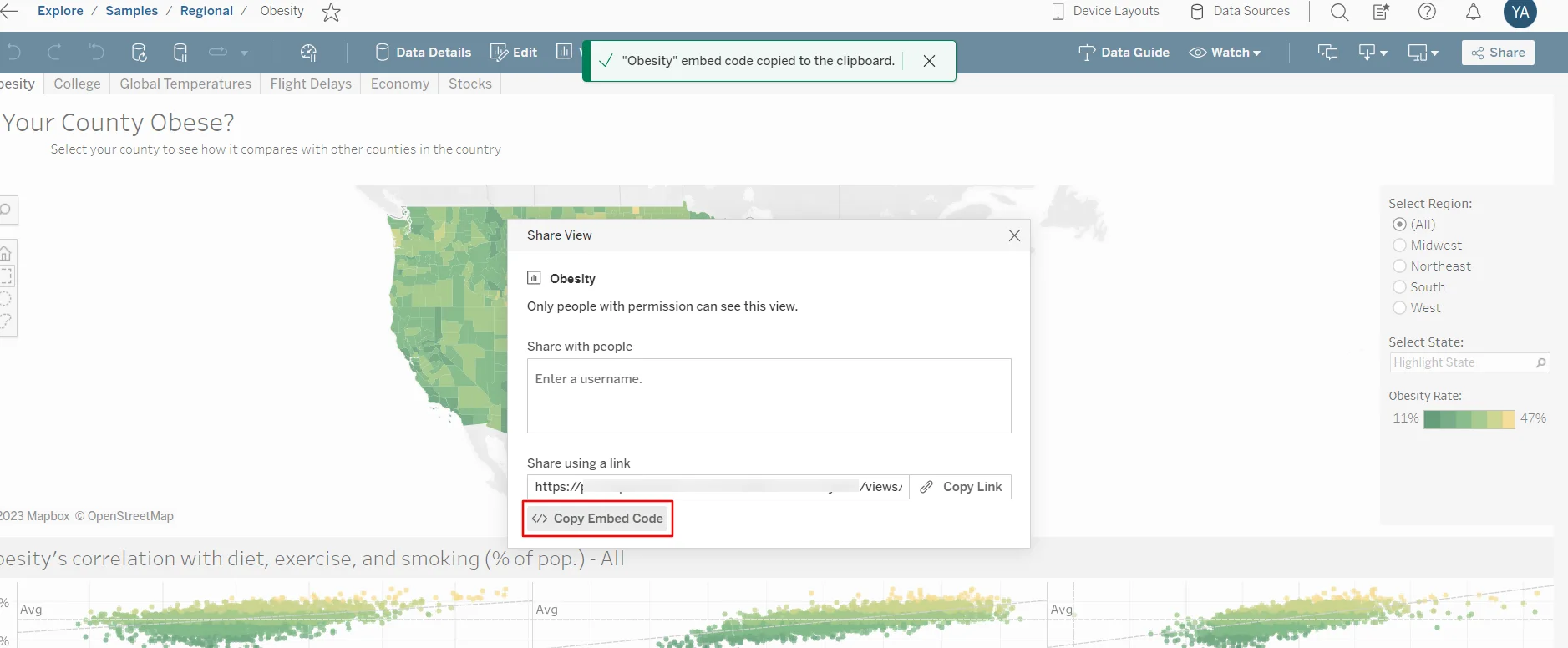Open Data Sources

[1241, 11]
